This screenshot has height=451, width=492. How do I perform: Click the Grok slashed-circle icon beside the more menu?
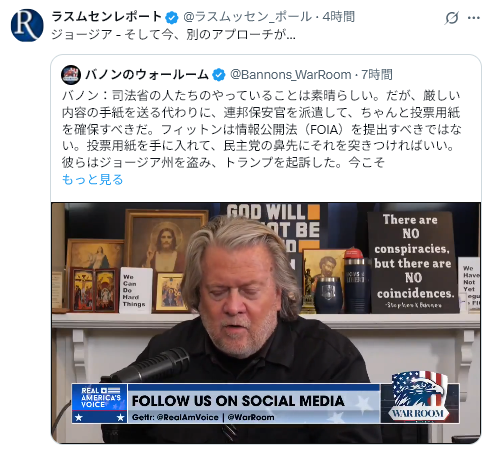click(x=452, y=18)
